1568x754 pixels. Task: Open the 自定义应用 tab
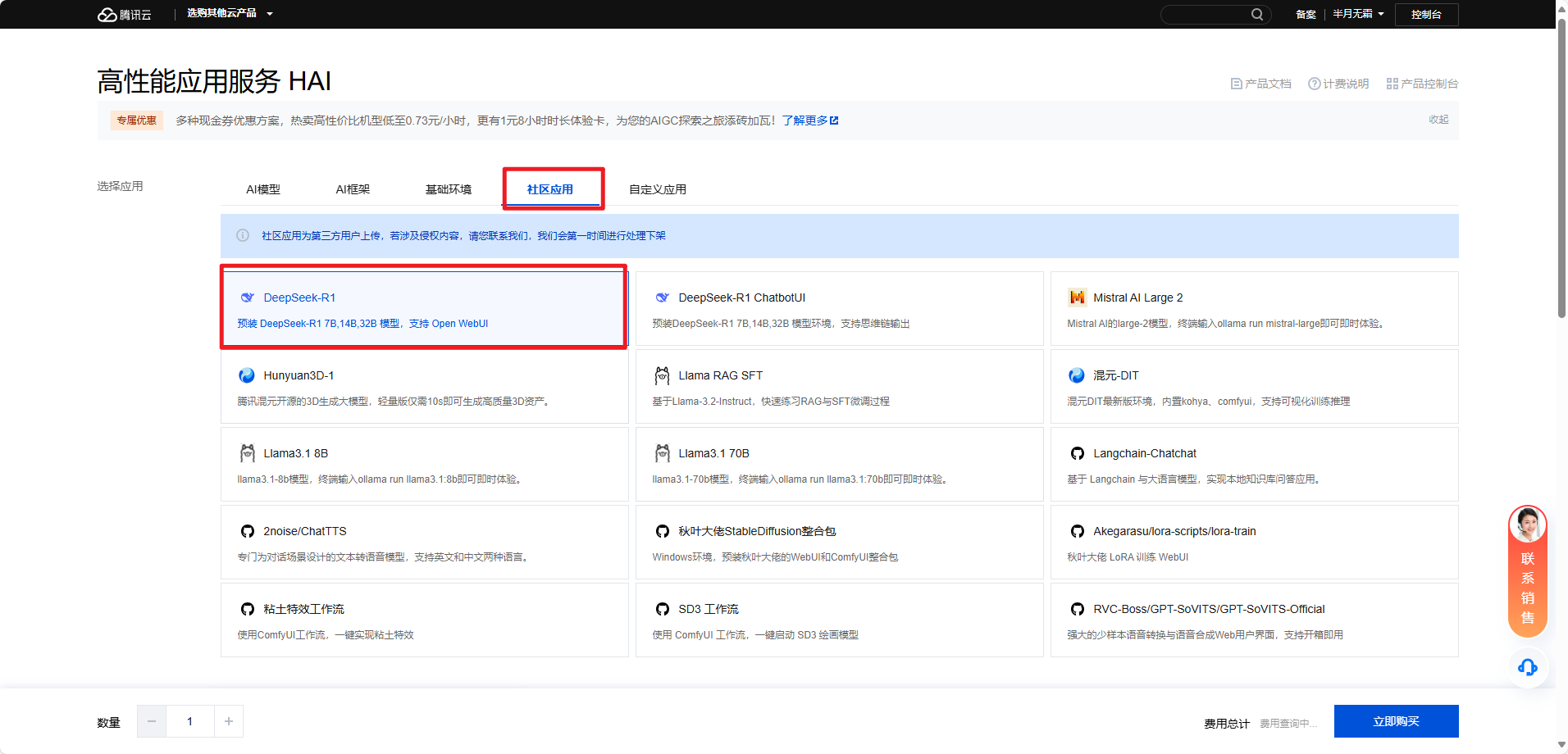(x=658, y=189)
